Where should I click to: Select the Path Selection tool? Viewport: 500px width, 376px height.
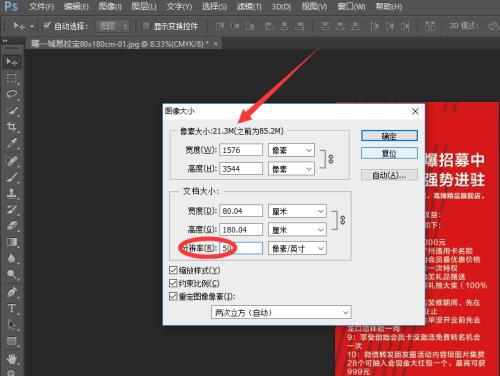12,324
